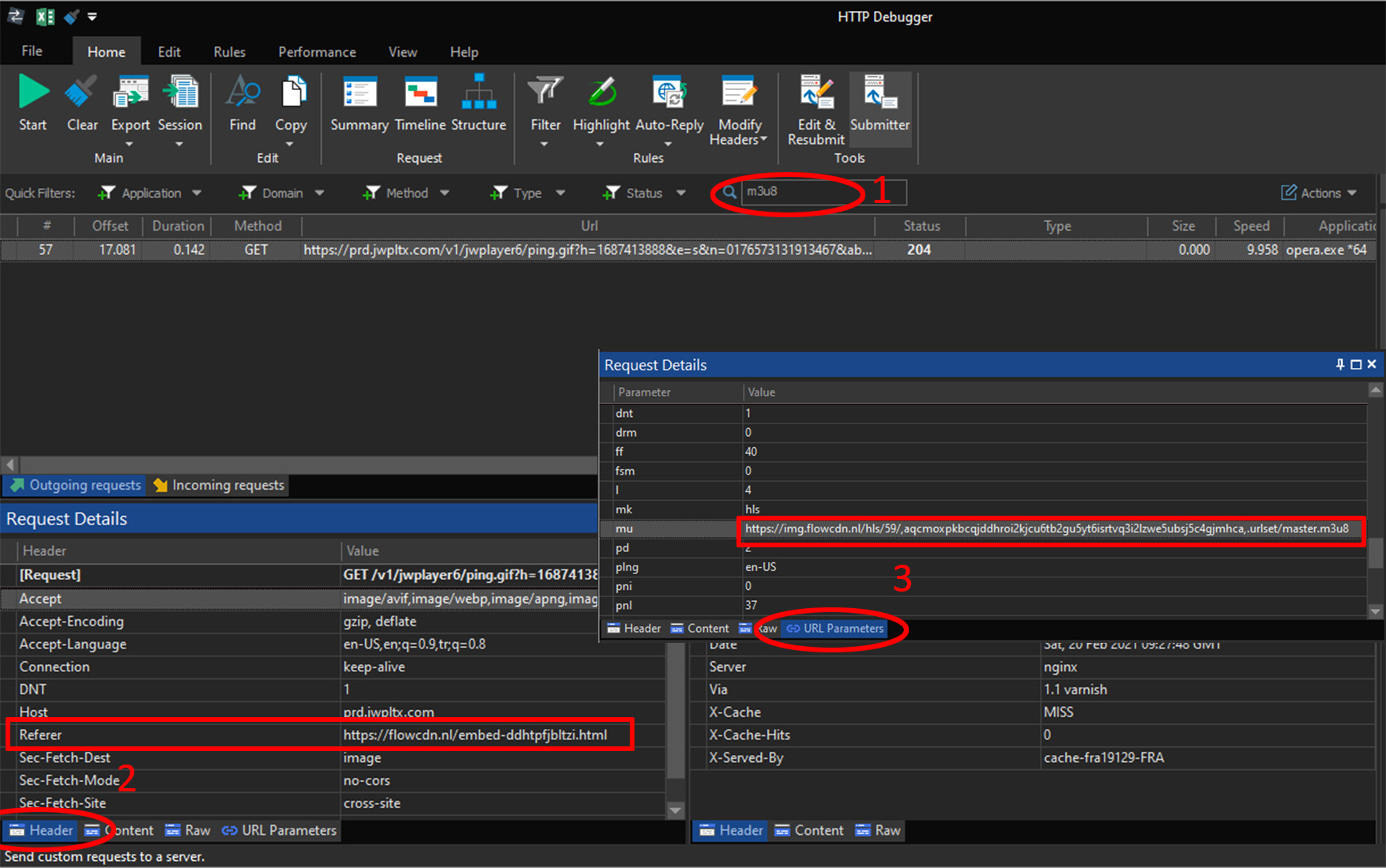Image resolution: width=1386 pixels, height=868 pixels.
Task: Open the Performance ribbon tab
Action: (x=317, y=52)
